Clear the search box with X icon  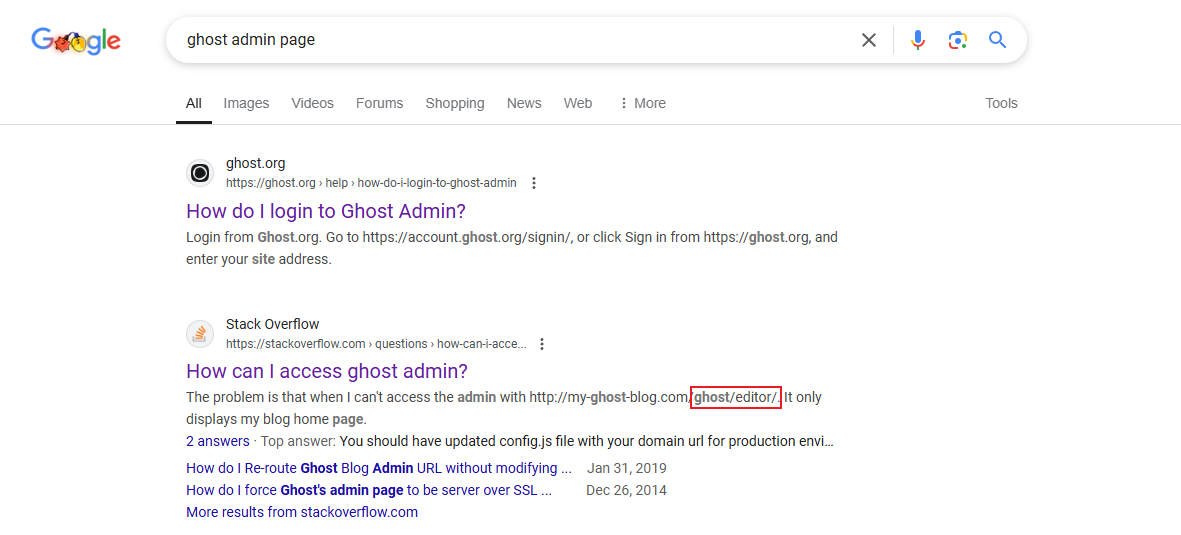[868, 40]
